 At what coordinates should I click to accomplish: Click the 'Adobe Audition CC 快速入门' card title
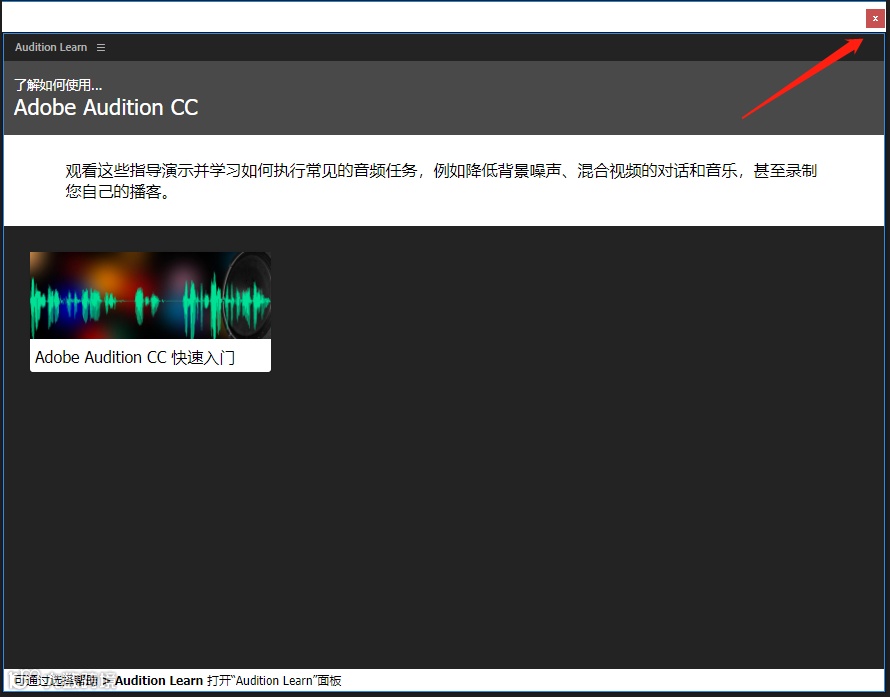coord(135,357)
